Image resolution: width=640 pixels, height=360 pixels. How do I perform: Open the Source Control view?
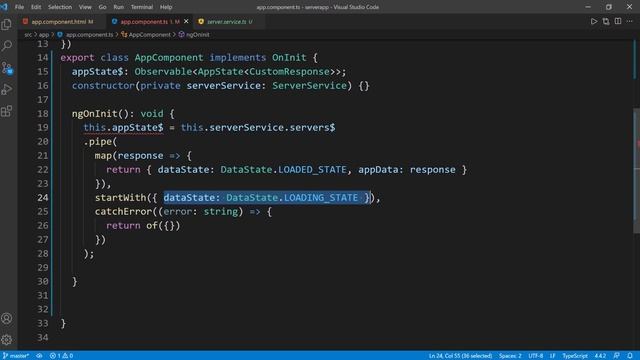click(7, 68)
